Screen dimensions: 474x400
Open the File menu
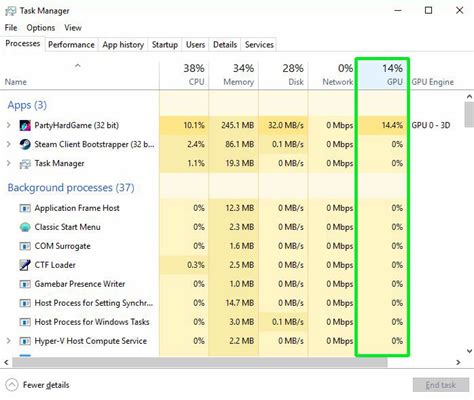point(11,28)
